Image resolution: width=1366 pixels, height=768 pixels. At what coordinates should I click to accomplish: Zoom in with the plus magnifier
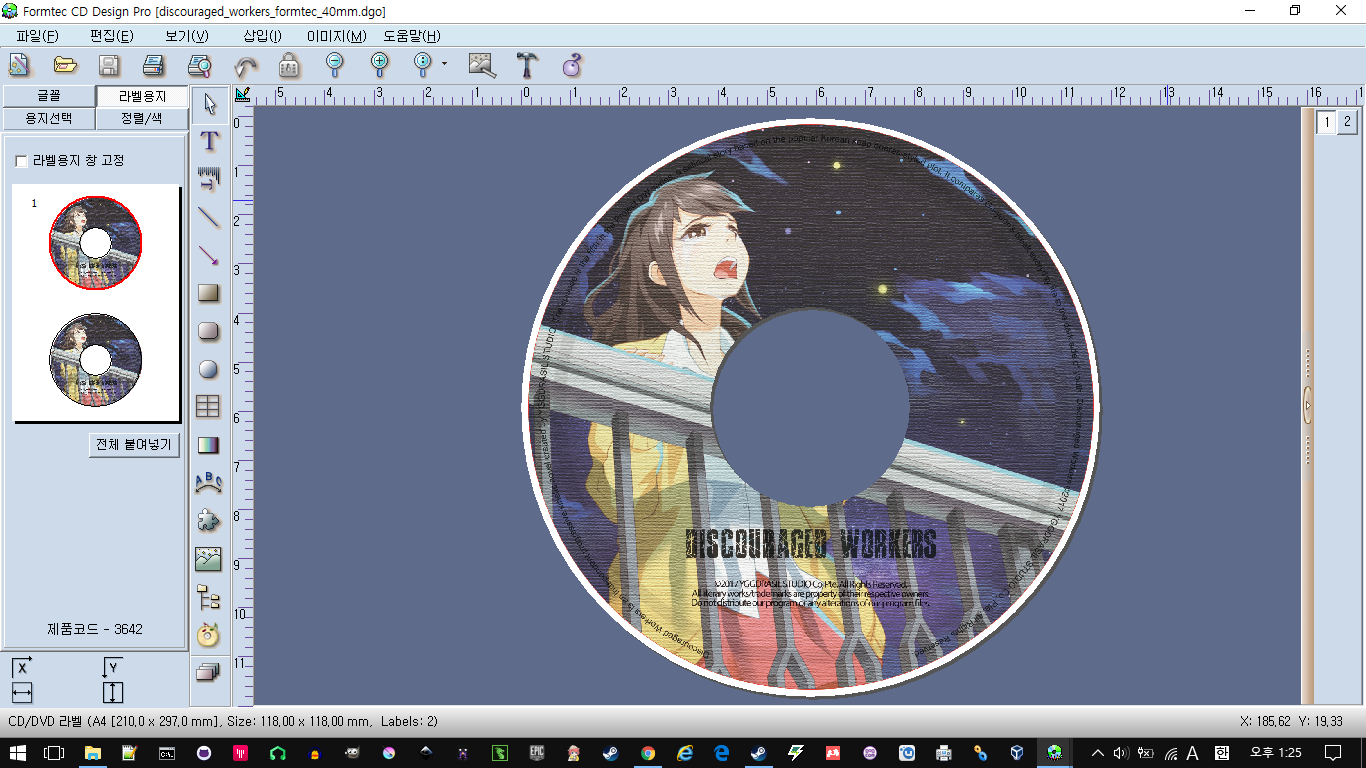pos(379,66)
